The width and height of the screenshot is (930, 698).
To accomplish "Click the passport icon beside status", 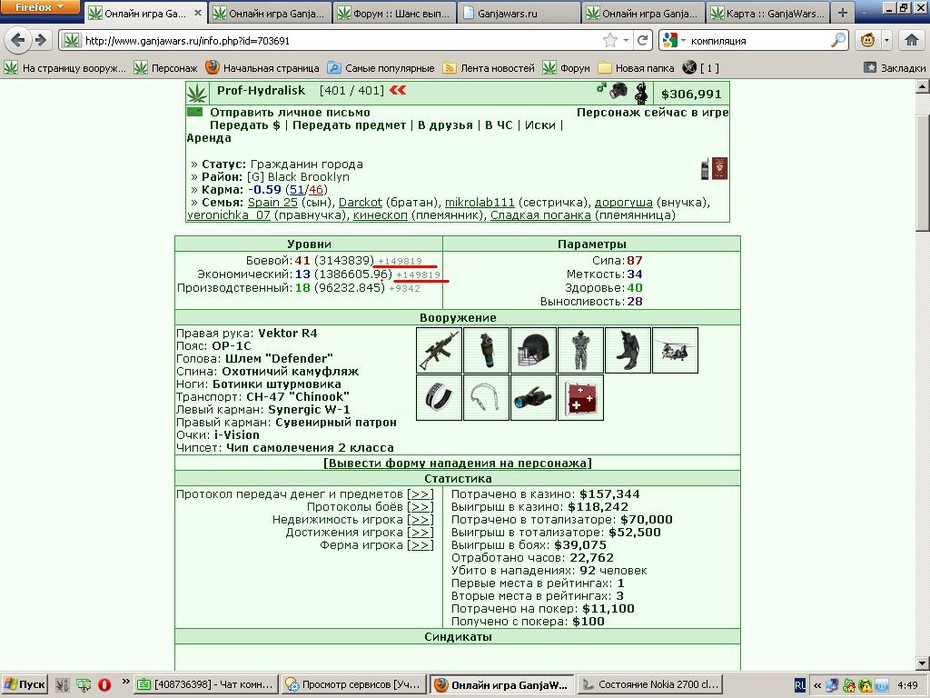I will tap(719, 168).
